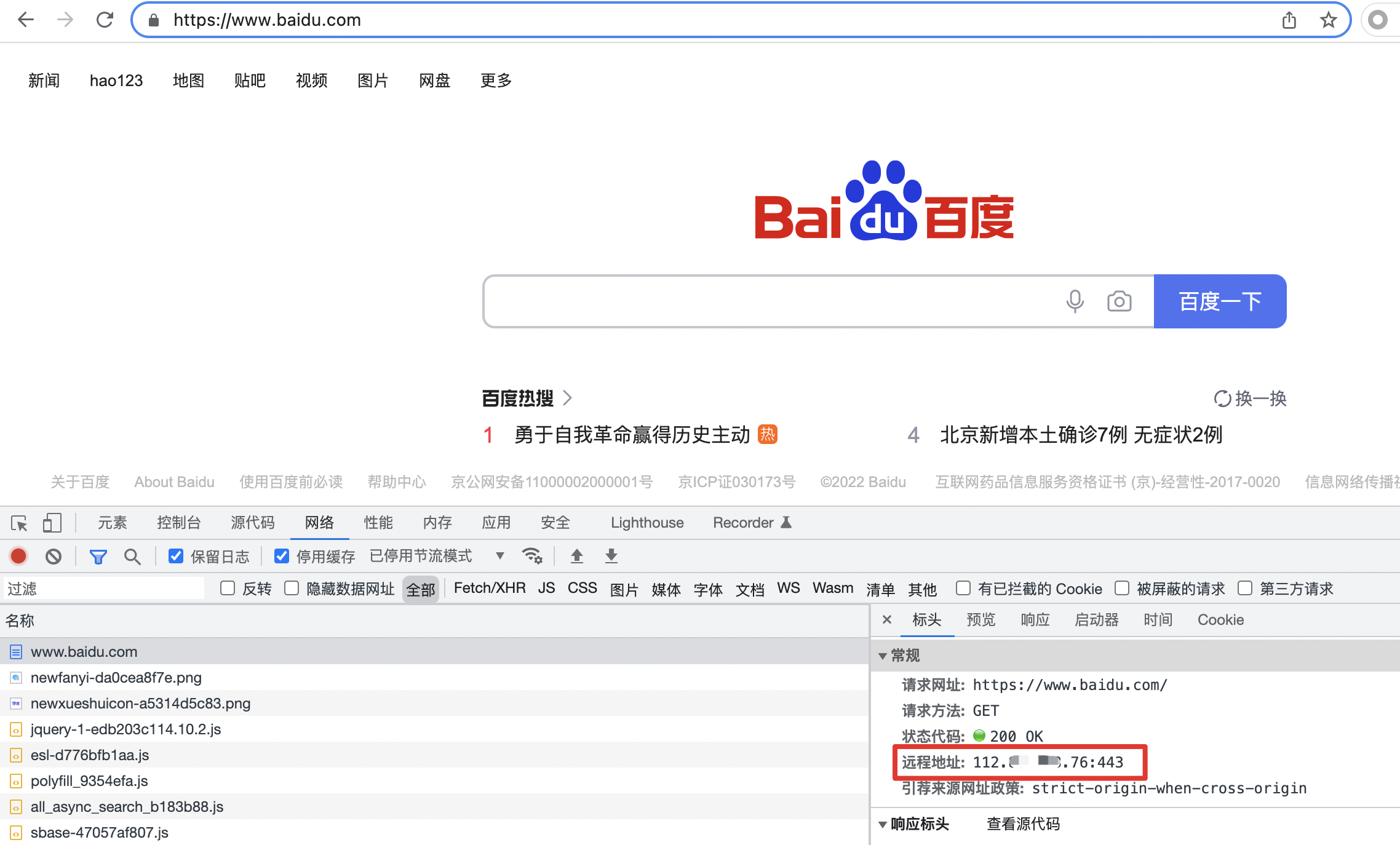The image size is (1400, 845).
Task: Switch to 源代码 tab
Action: click(253, 522)
